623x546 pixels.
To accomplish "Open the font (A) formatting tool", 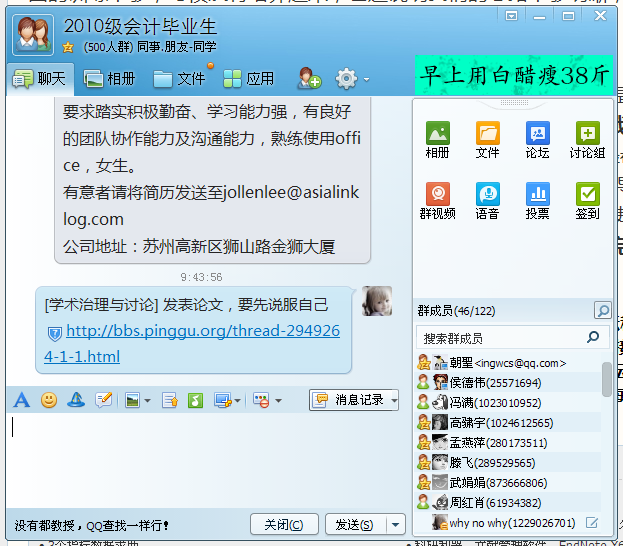I will click(x=22, y=400).
